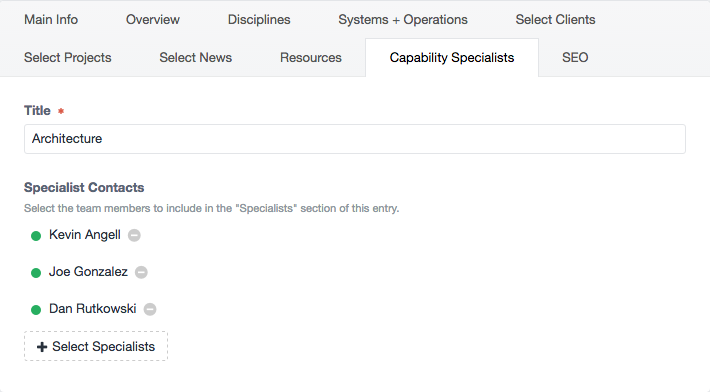Click green status dot beside Dan Rutkowski
Image resolution: width=710 pixels, height=392 pixels.
coord(36,310)
